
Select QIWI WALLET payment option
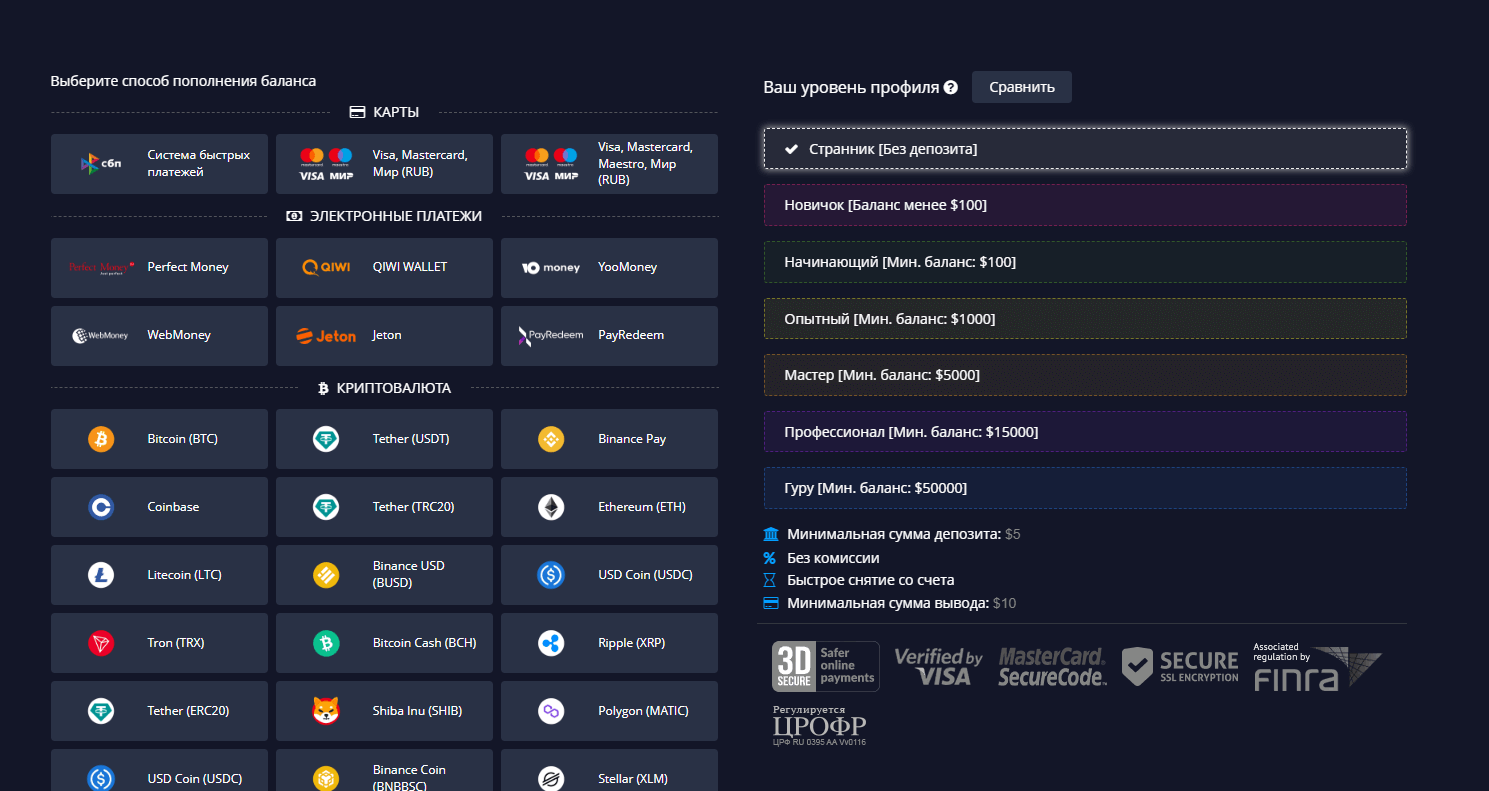tap(384, 267)
